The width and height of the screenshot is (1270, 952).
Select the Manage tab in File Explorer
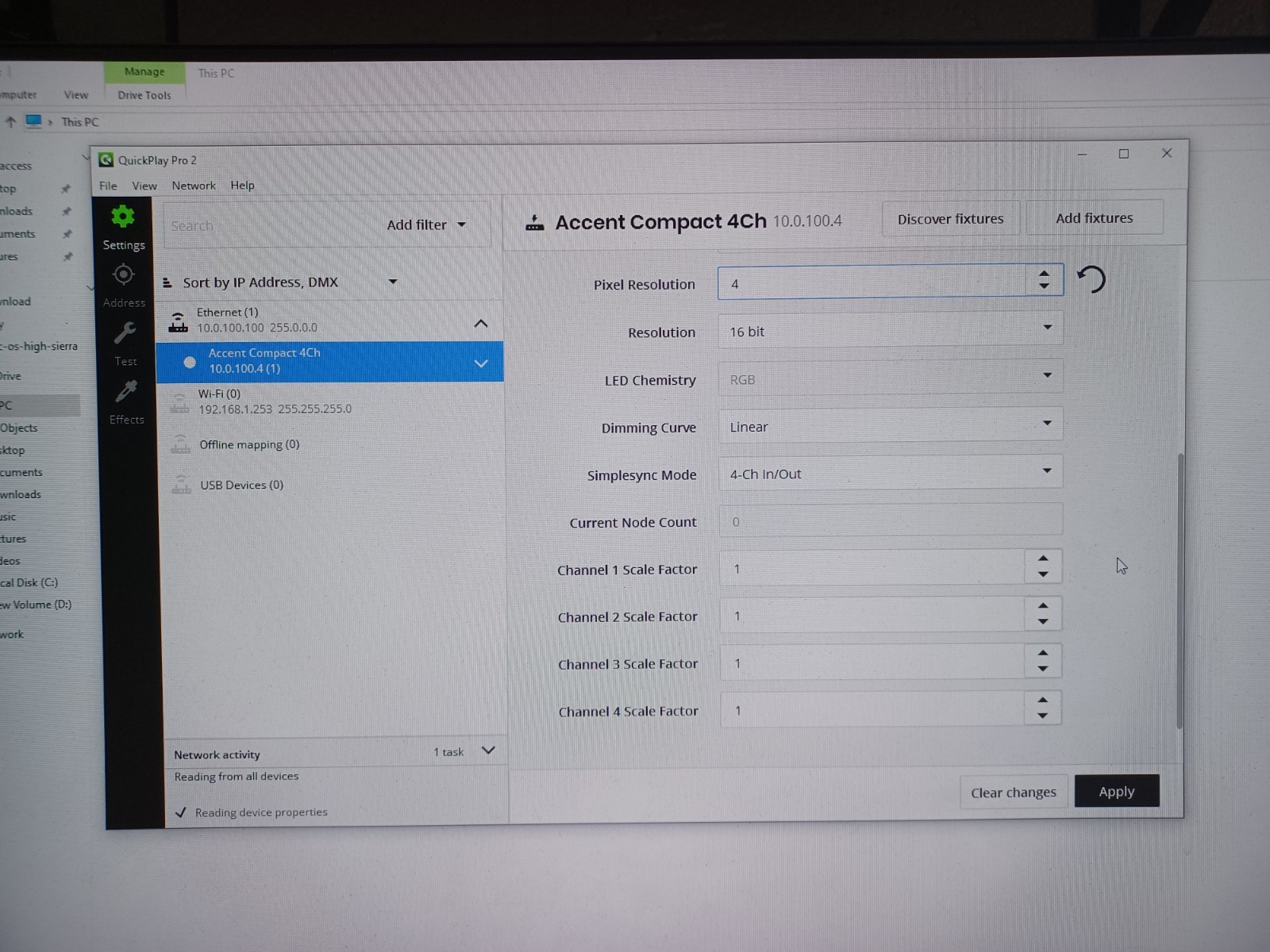point(144,72)
